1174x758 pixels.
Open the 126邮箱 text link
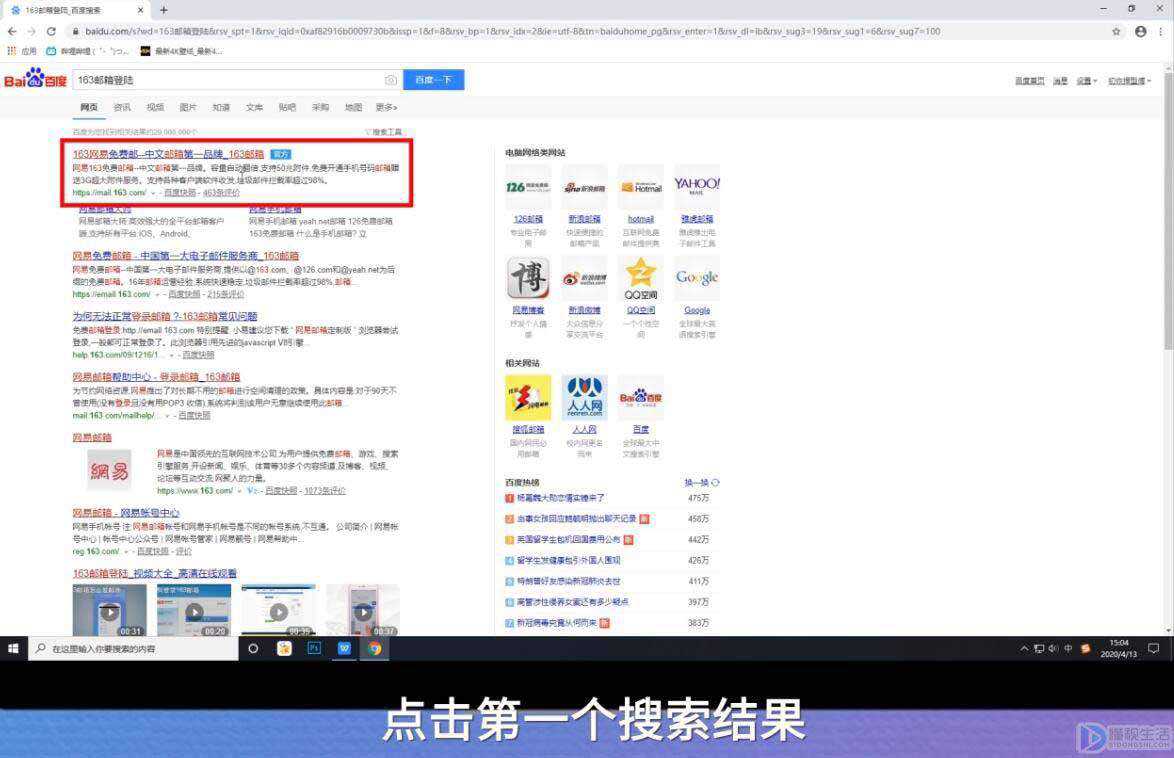pyautogui.click(x=528, y=219)
